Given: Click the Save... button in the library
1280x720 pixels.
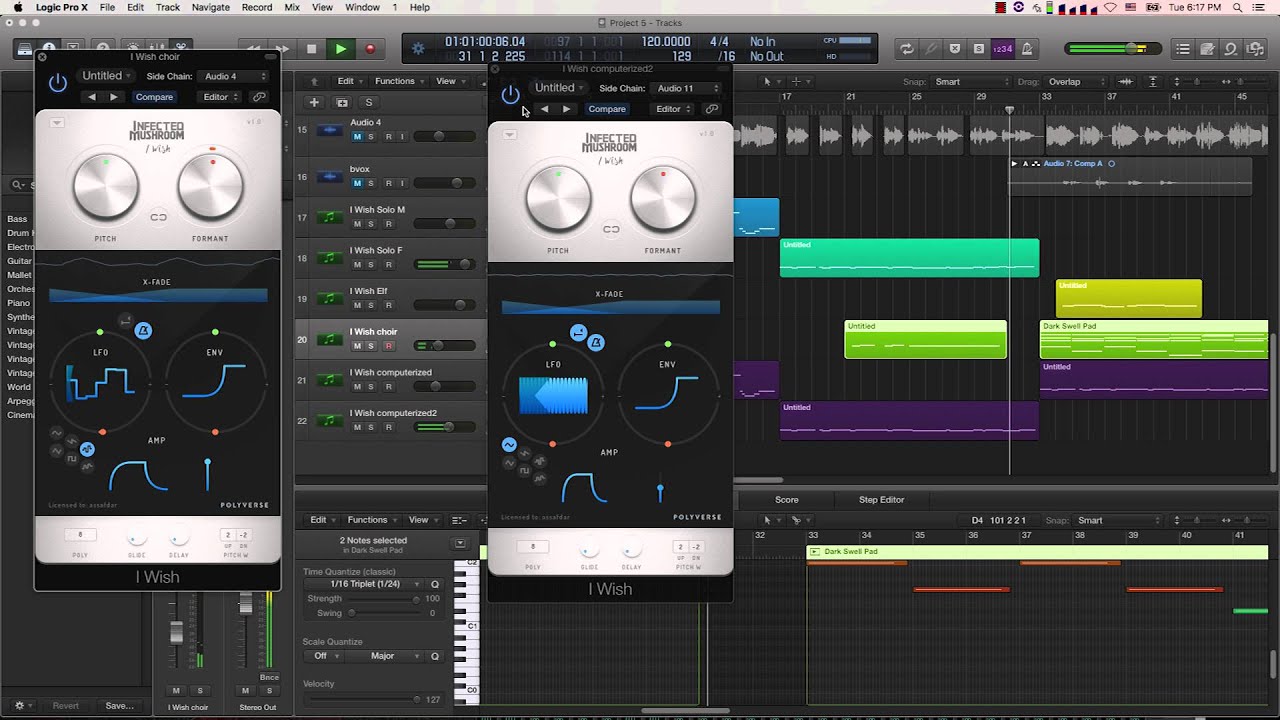Looking at the screenshot, I should tap(120, 706).
